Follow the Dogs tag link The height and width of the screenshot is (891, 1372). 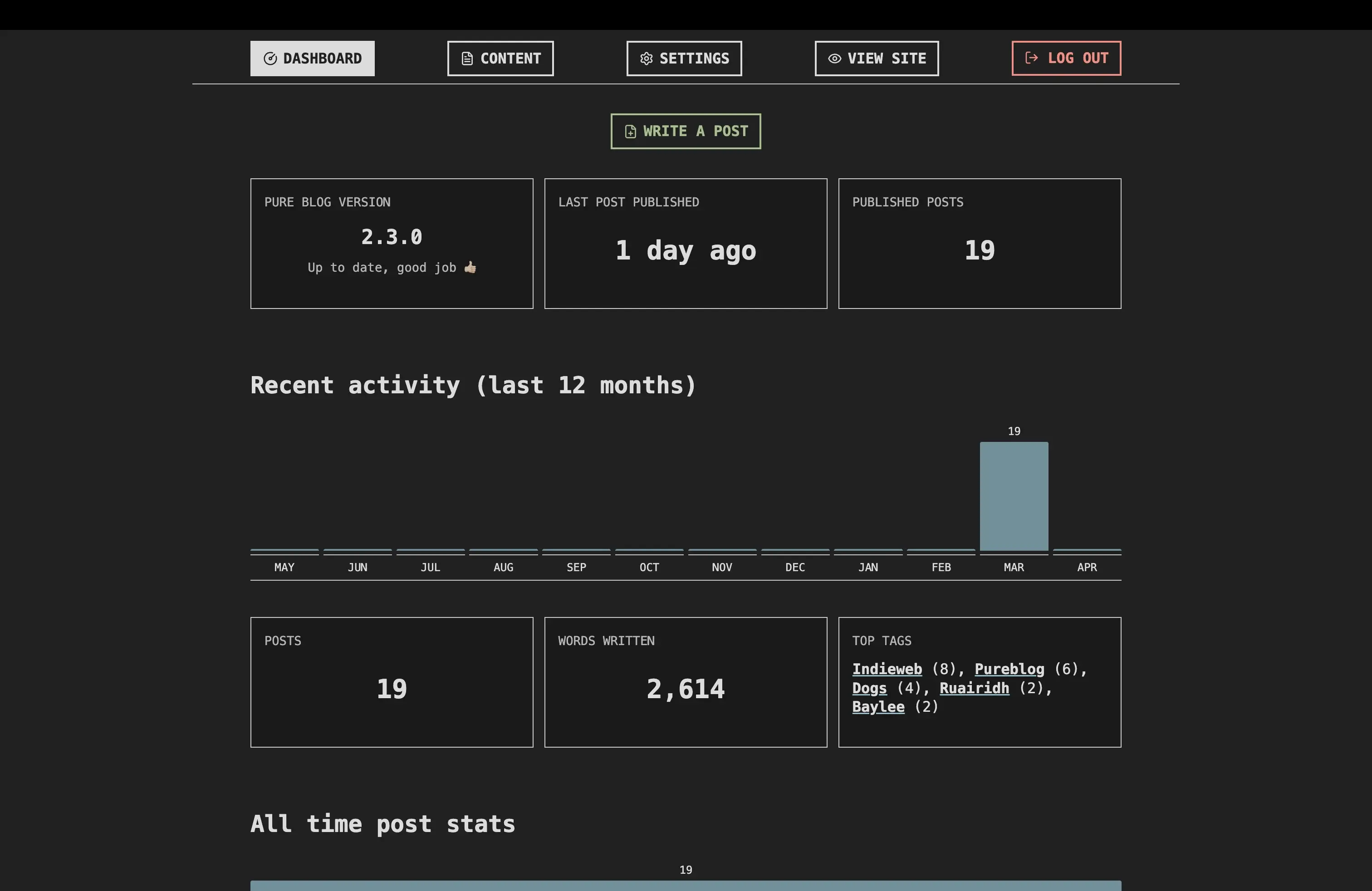pyautogui.click(x=869, y=688)
